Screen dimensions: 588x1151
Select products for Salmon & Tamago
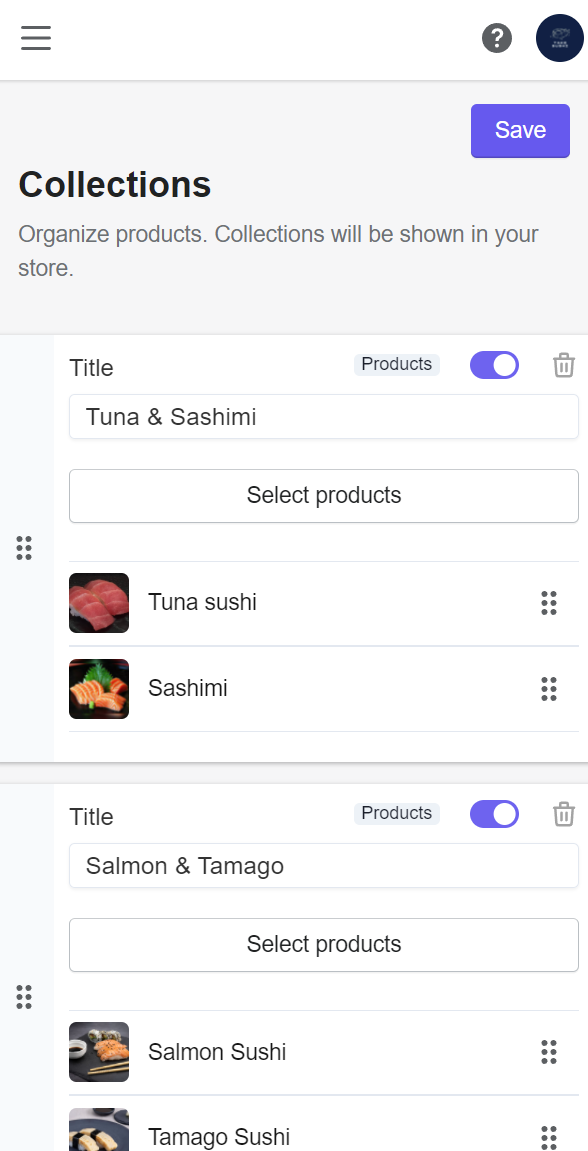tap(324, 945)
